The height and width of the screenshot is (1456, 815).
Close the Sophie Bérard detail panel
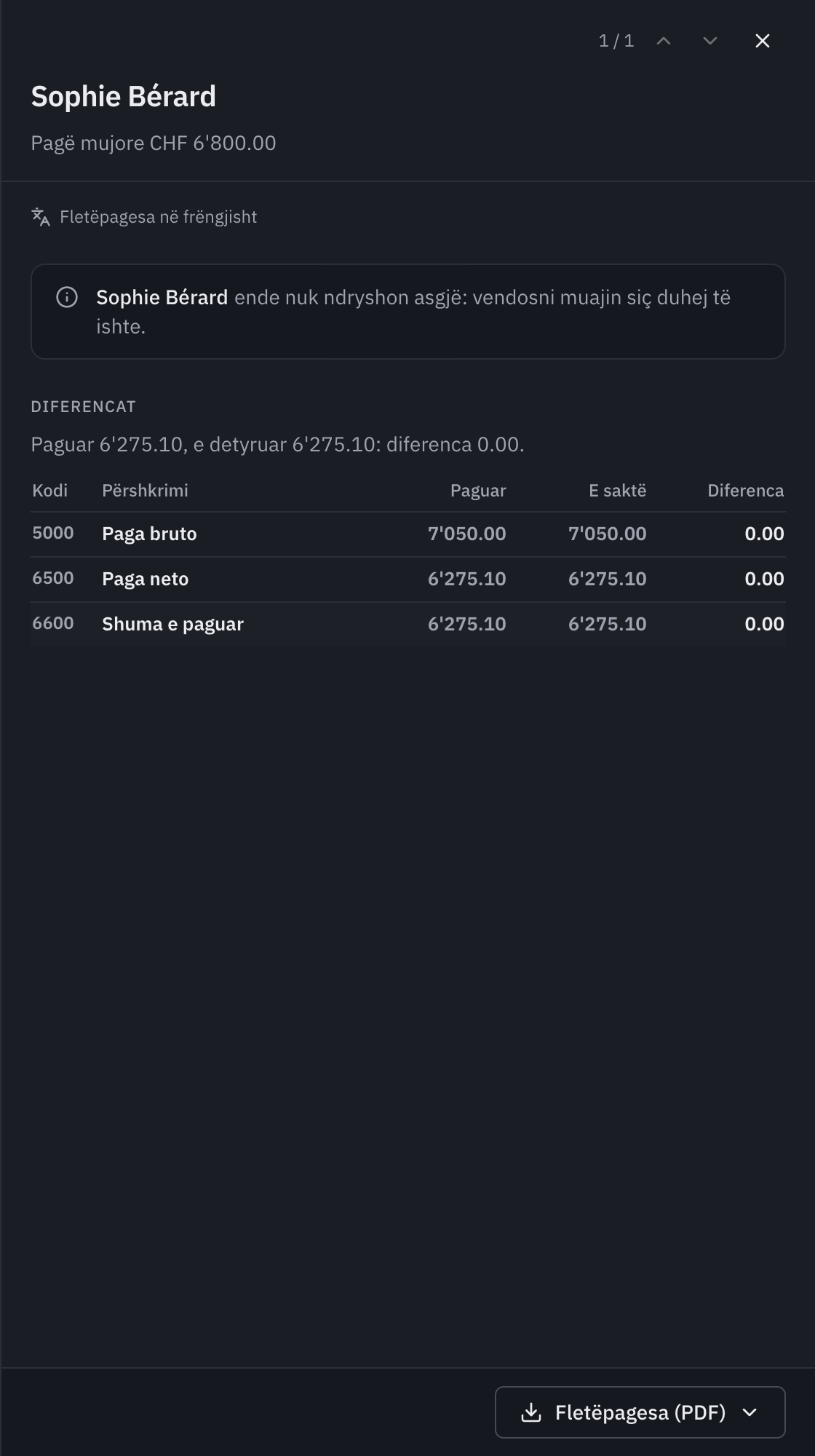click(x=763, y=41)
